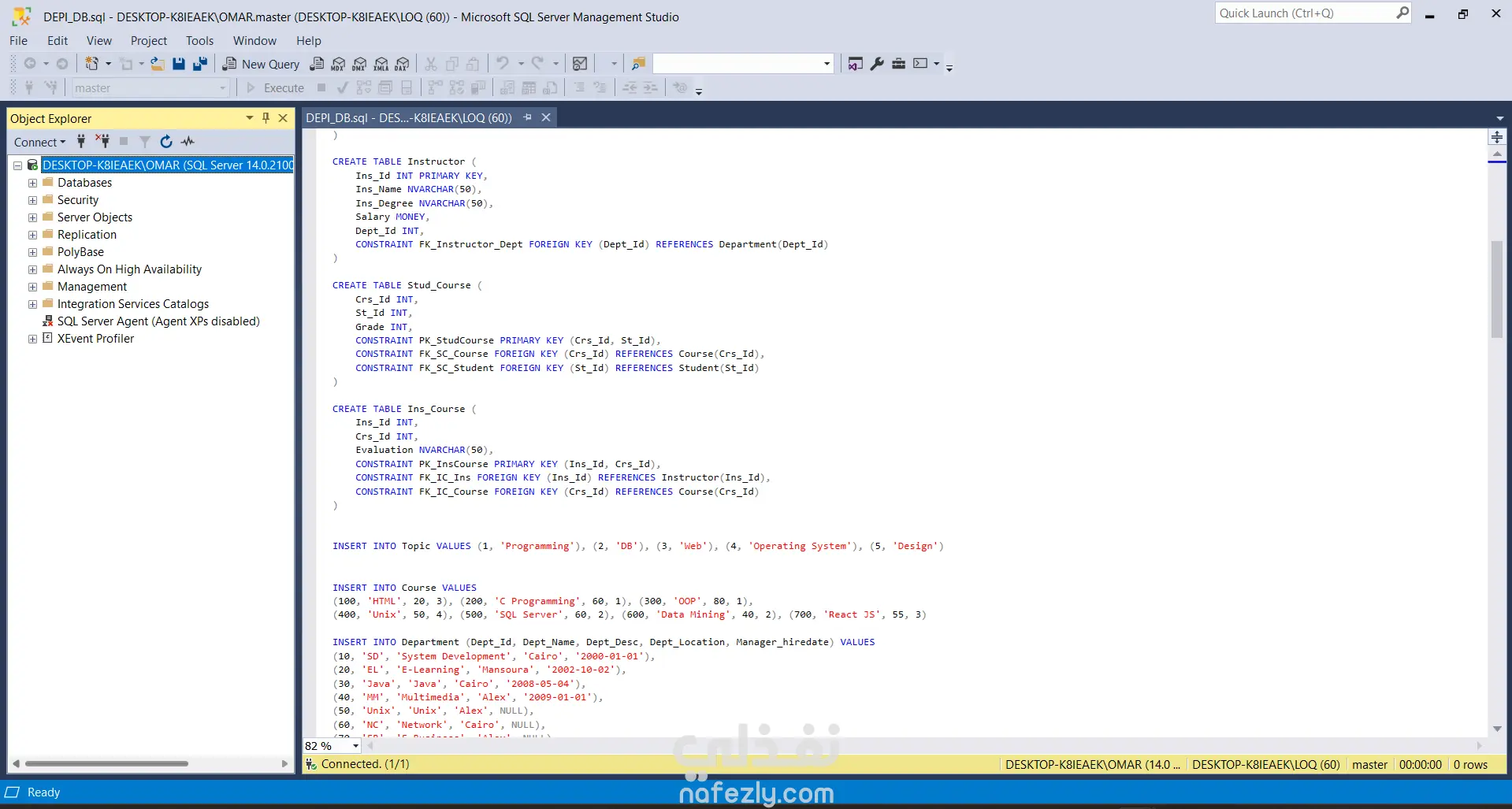Open the Window menu
The width and height of the screenshot is (1512, 809).
pos(254,41)
